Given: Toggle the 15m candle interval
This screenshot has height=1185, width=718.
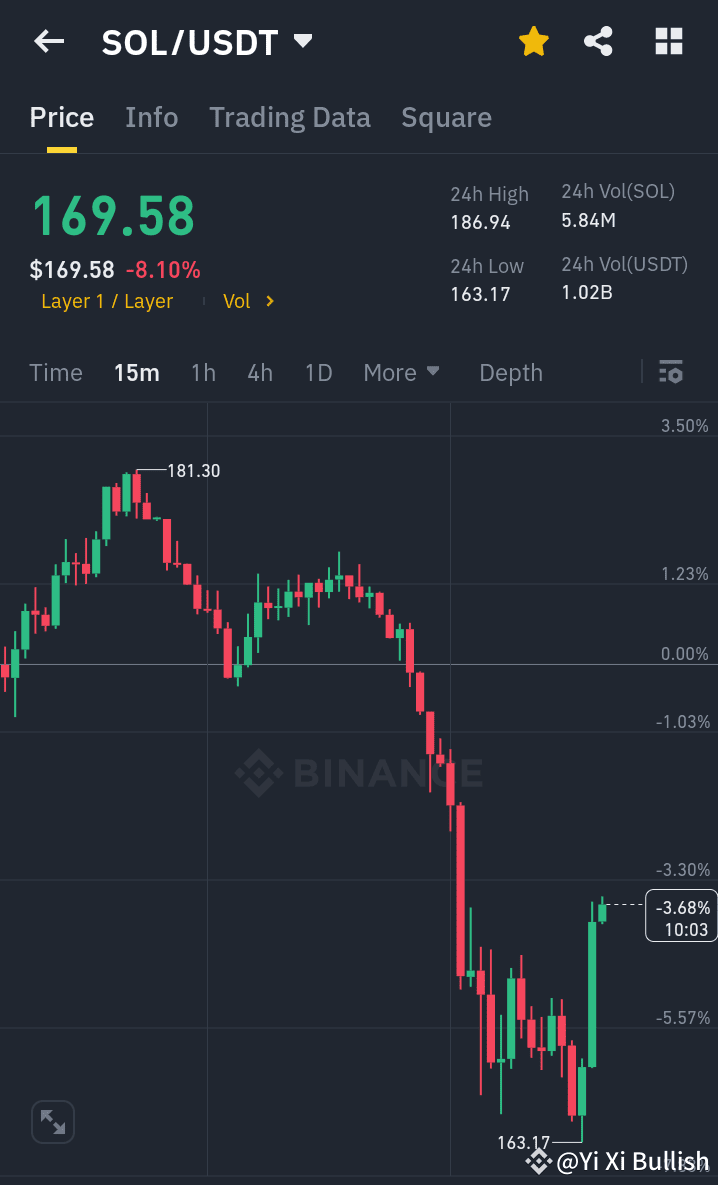Looking at the screenshot, I should pos(137,372).
